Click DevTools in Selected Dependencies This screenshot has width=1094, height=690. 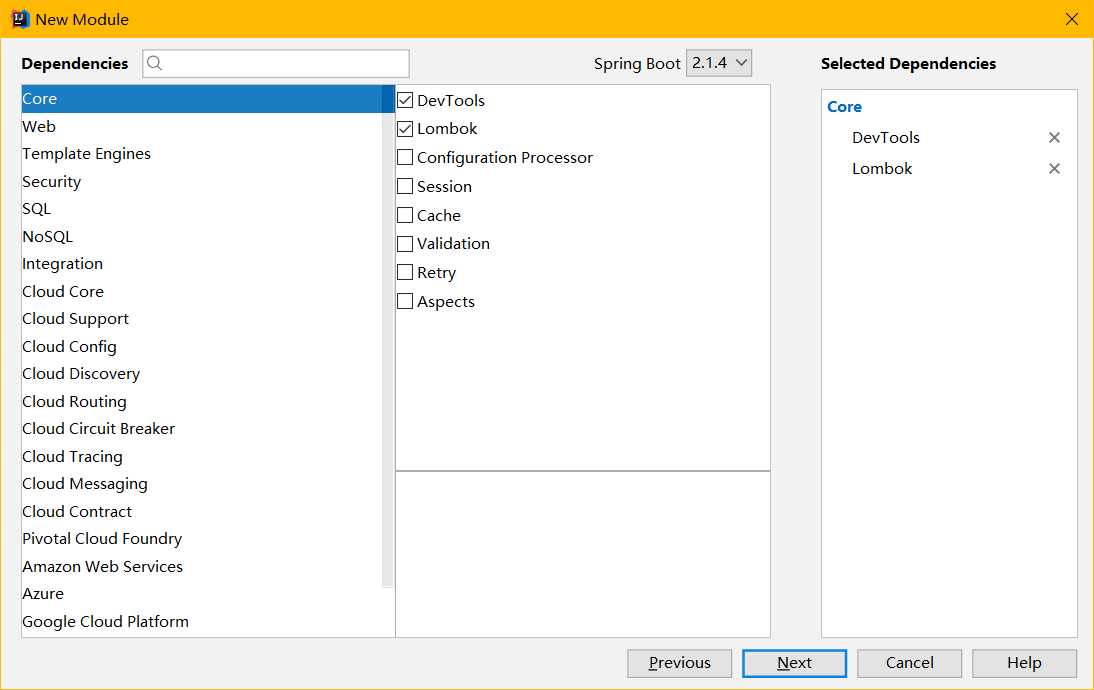point(885,137)
